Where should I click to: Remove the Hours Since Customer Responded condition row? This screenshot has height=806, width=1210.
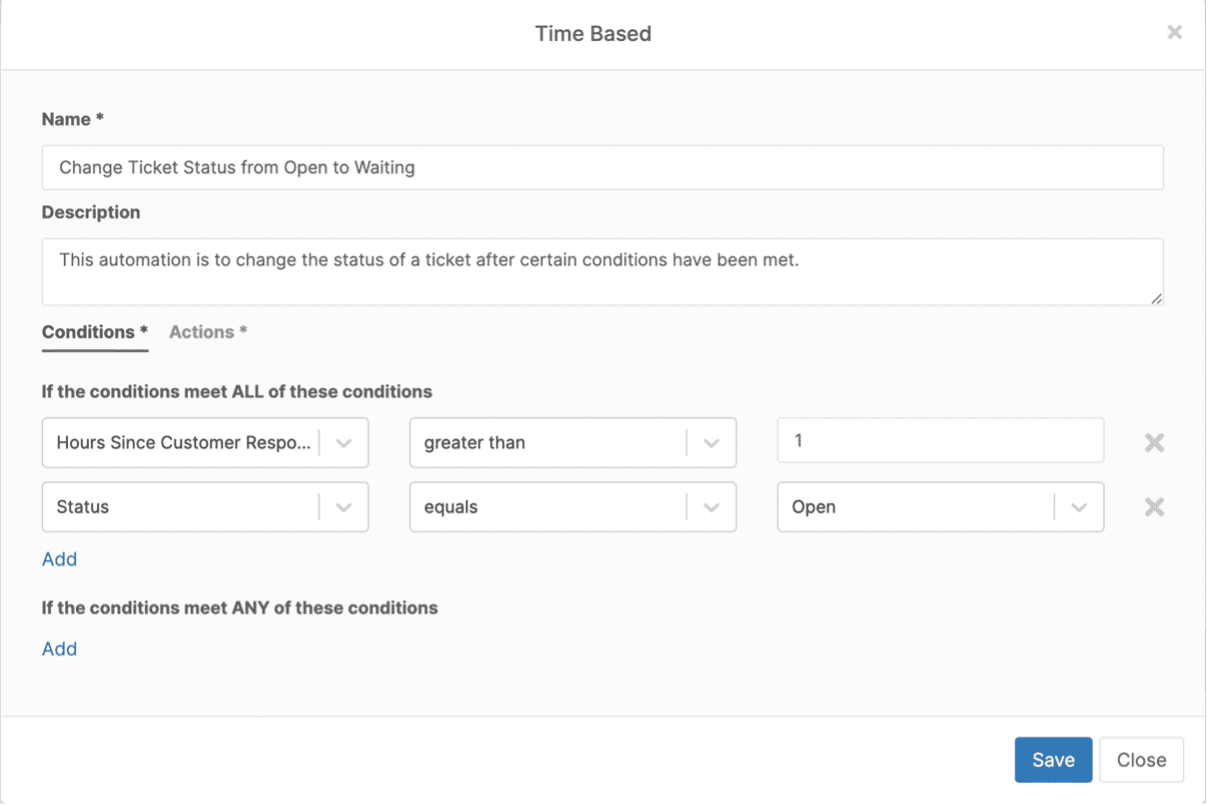coord(1153,442)
